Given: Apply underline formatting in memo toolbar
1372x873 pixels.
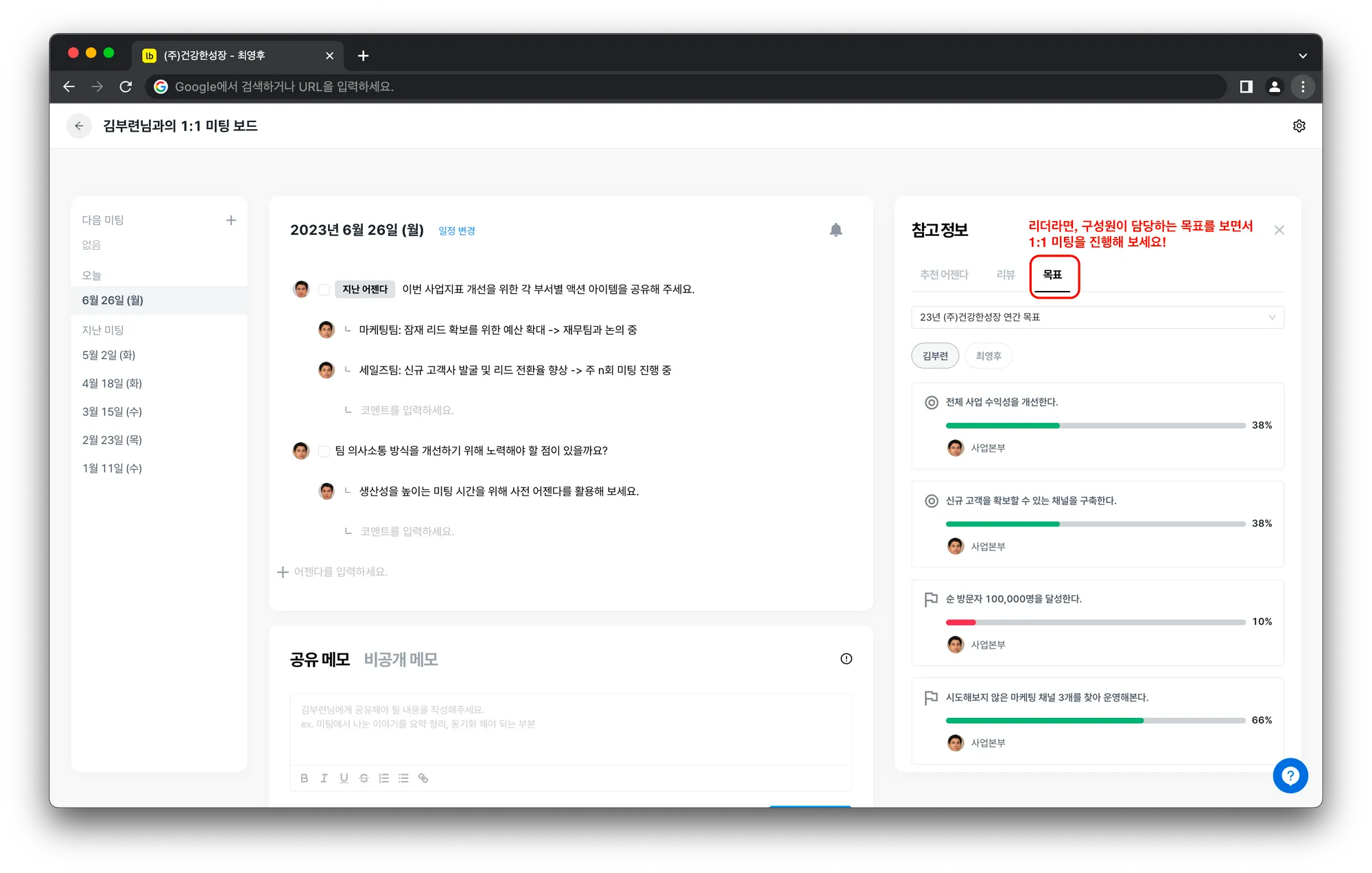Looking at the screenshot, I should pos(344,778).
